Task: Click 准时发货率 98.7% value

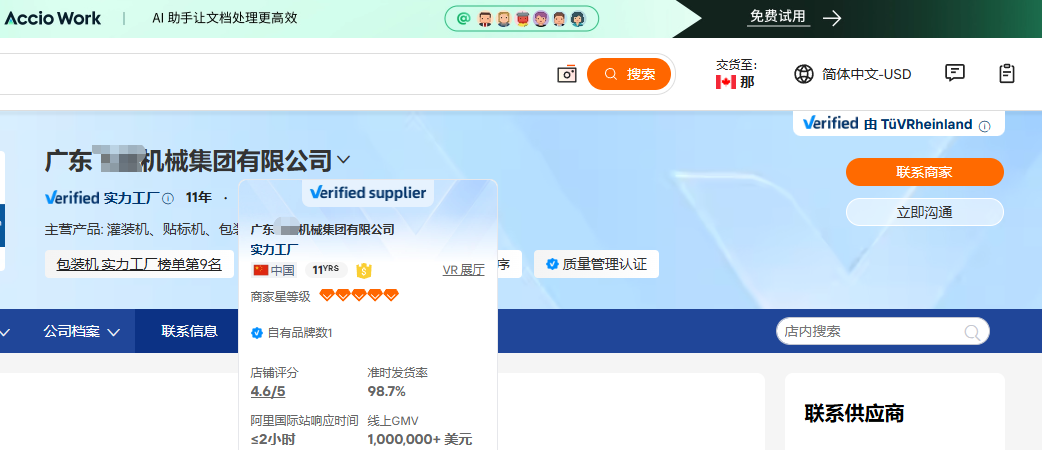Action: pyautogui.click(x=386, y=392)
